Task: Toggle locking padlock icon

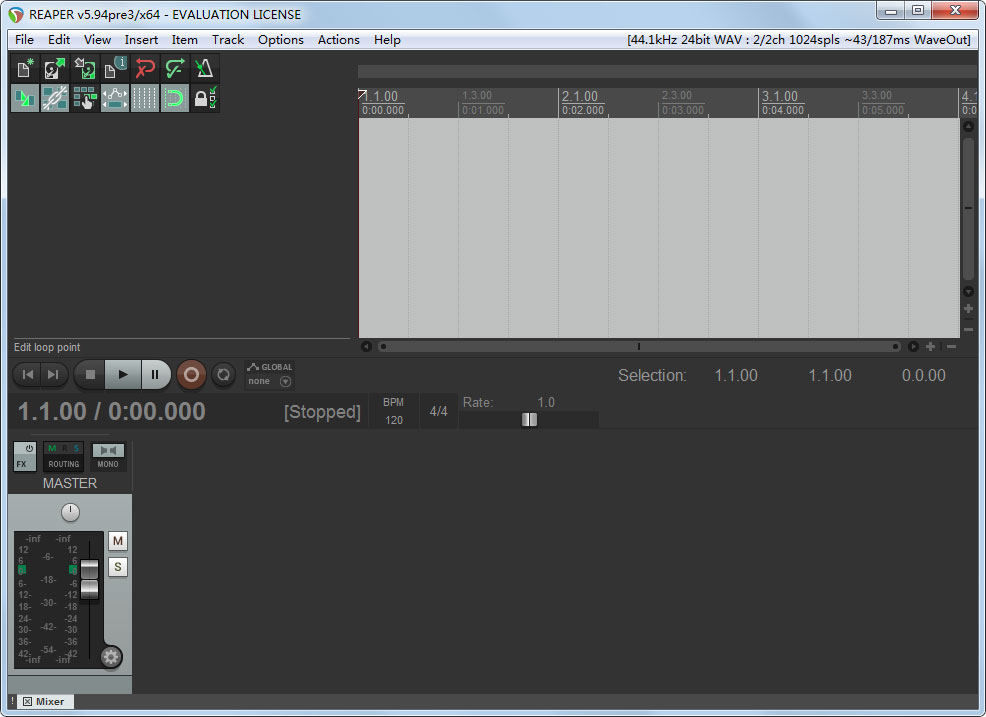Action: coord(204,98)
